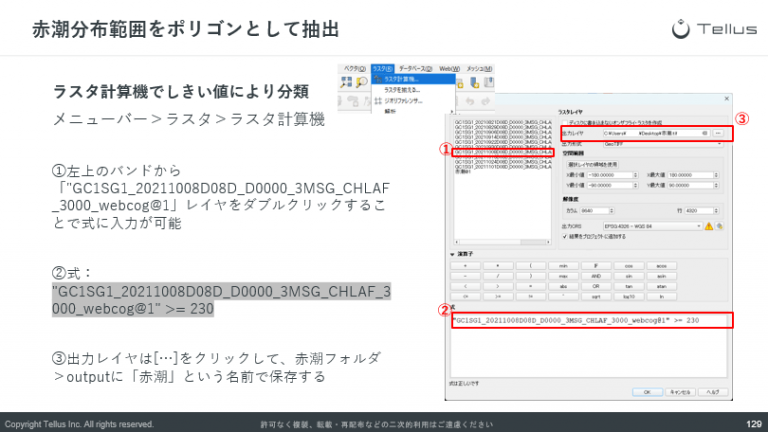Toggle create on-the-fly raster checkbox
768x432 pixels.
point(565,122)
